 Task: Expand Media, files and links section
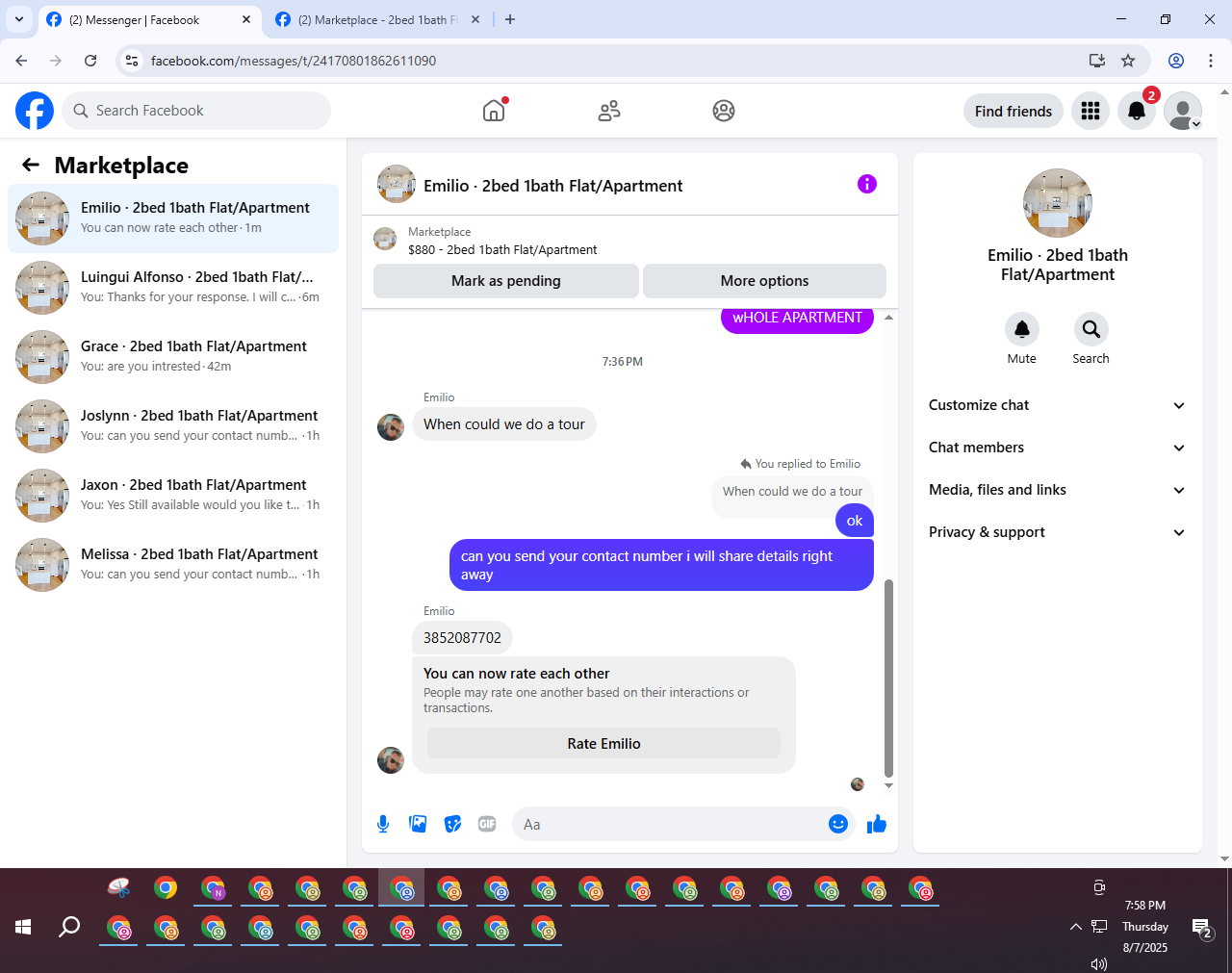pos(1058,490)
